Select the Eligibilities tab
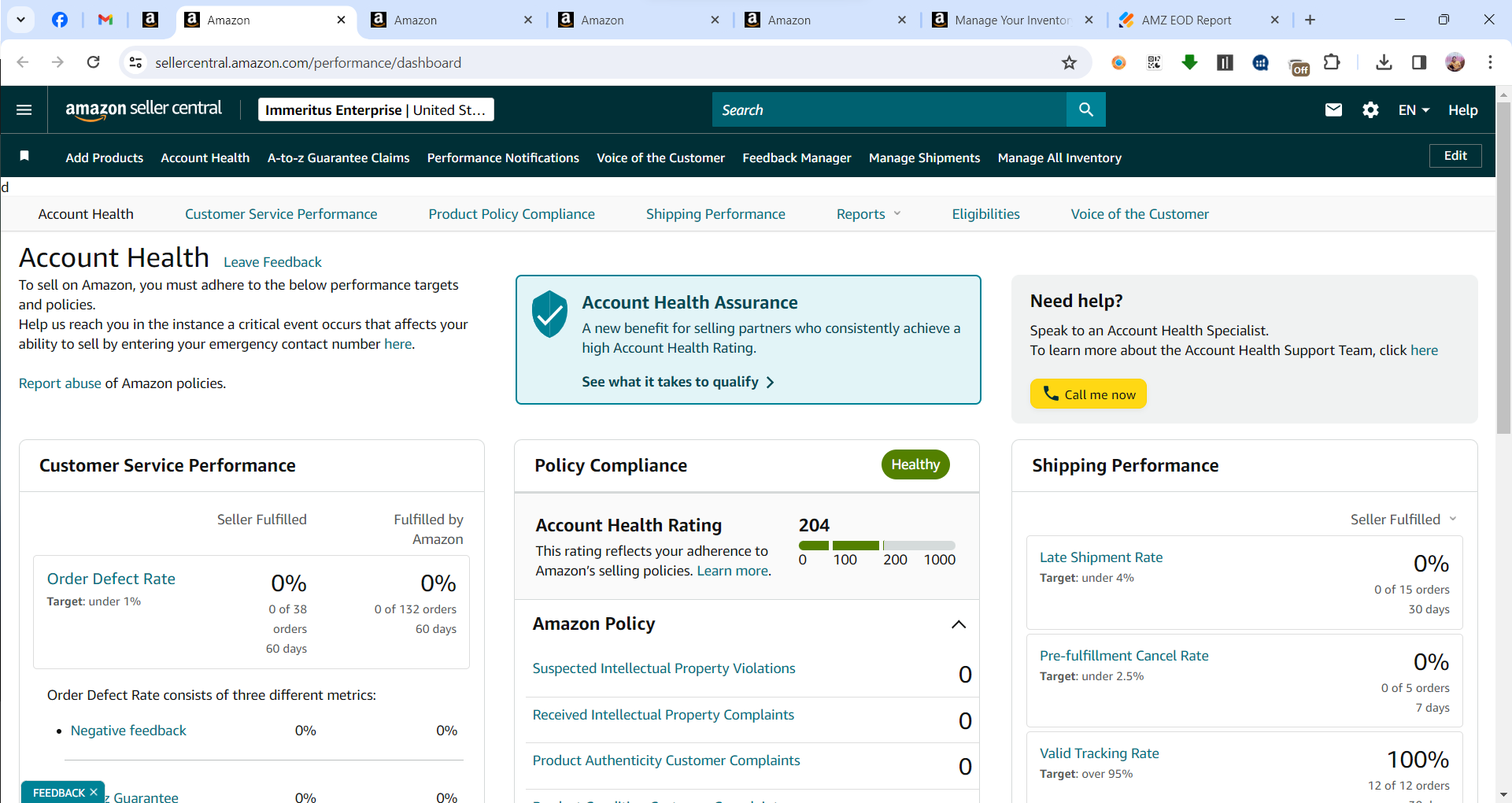 [985, 214]
